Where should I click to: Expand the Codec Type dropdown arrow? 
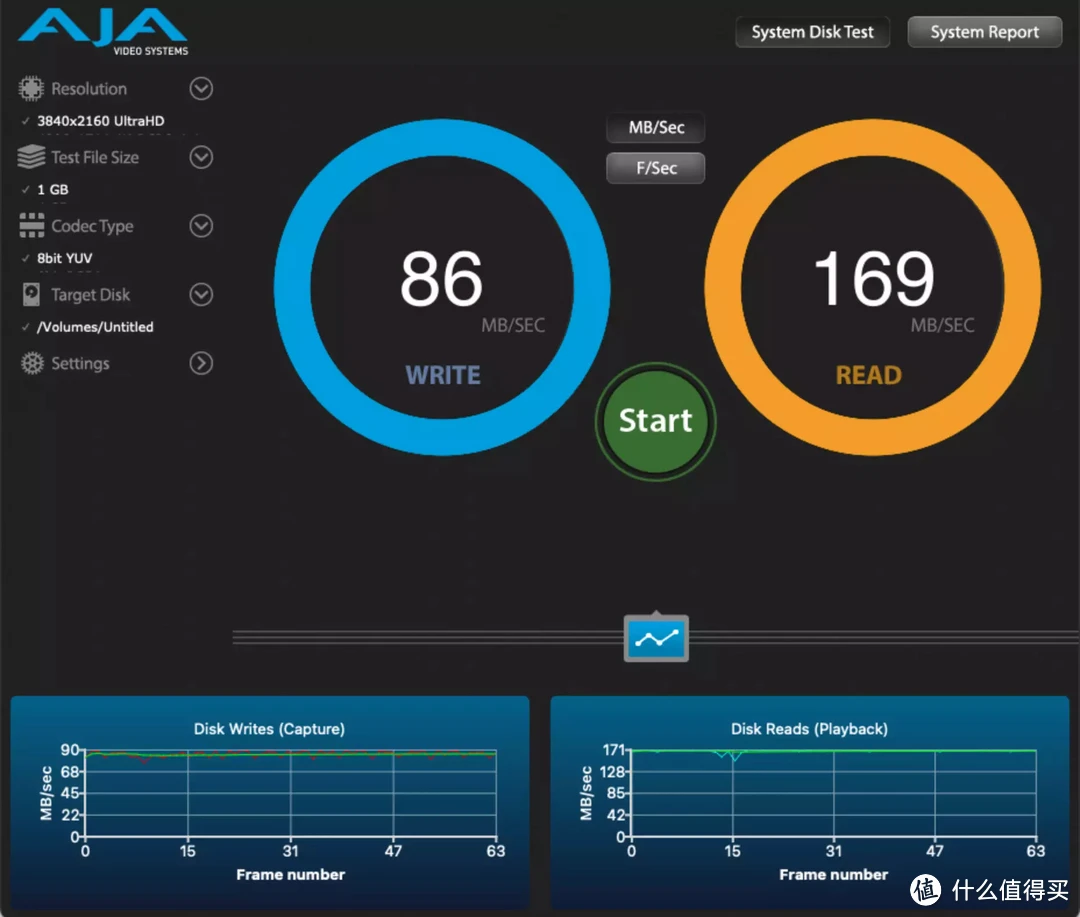click(201, 225)
